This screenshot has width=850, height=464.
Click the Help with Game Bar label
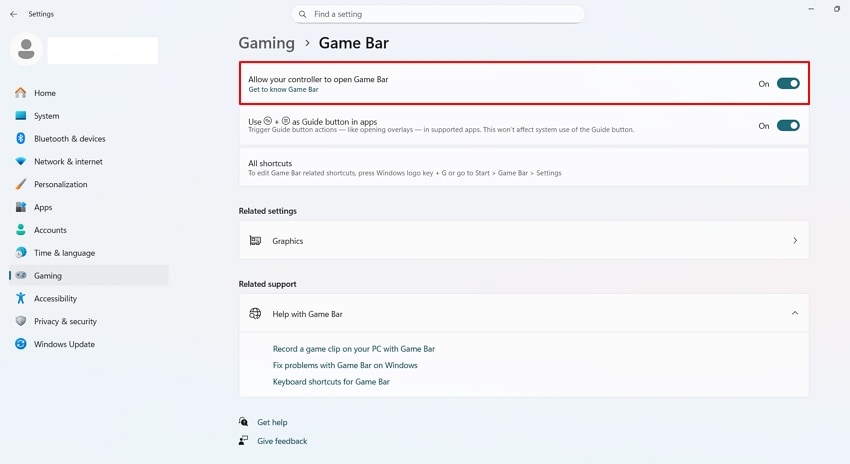click(x=307, y=314)
